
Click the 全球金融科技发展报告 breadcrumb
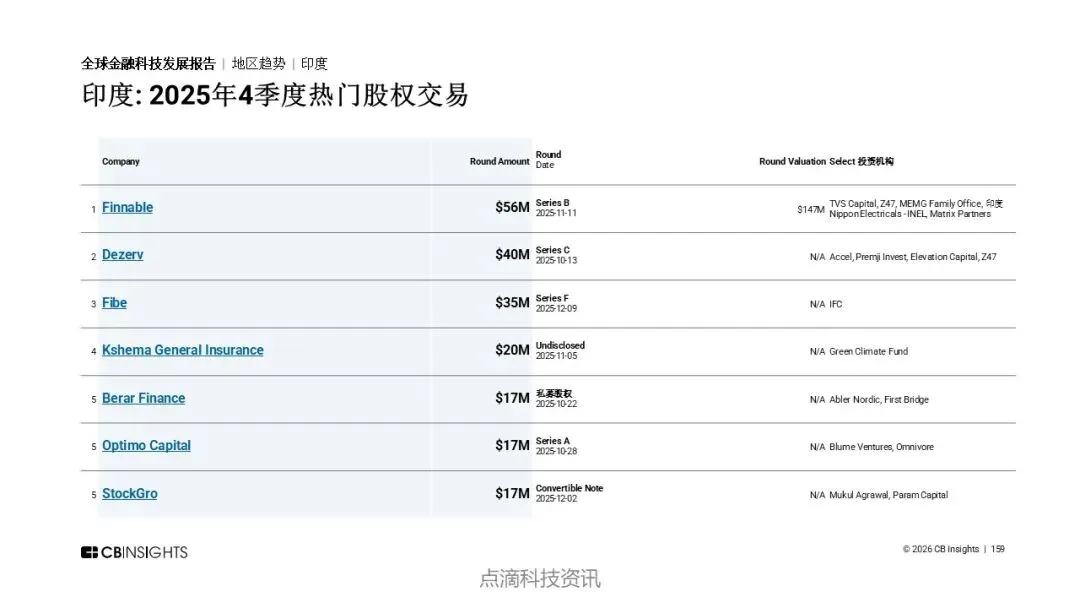point(148,64)
